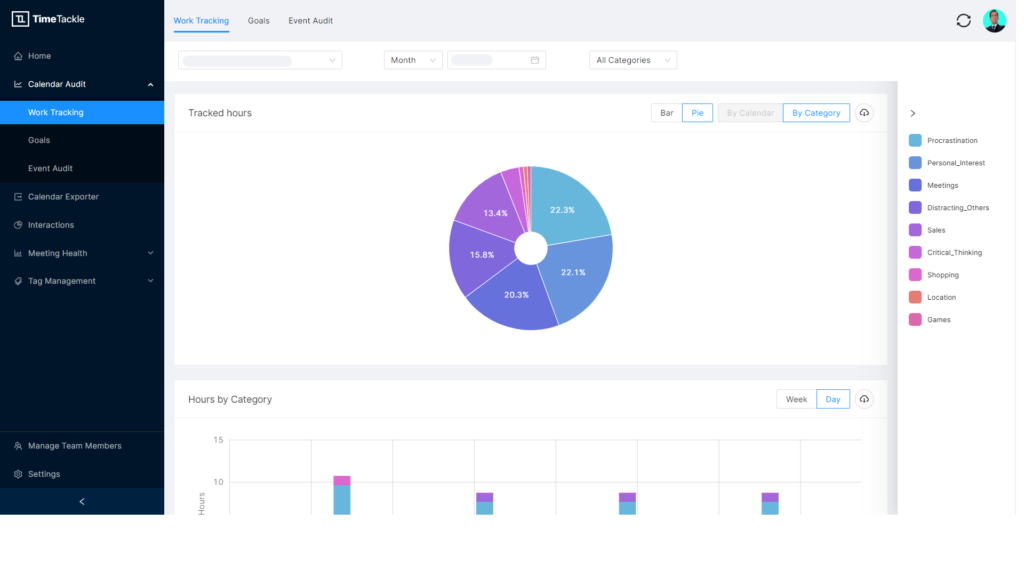Click the TimeTackle logo
Screen dimensions: 1024x576
[x=48, y=19]
